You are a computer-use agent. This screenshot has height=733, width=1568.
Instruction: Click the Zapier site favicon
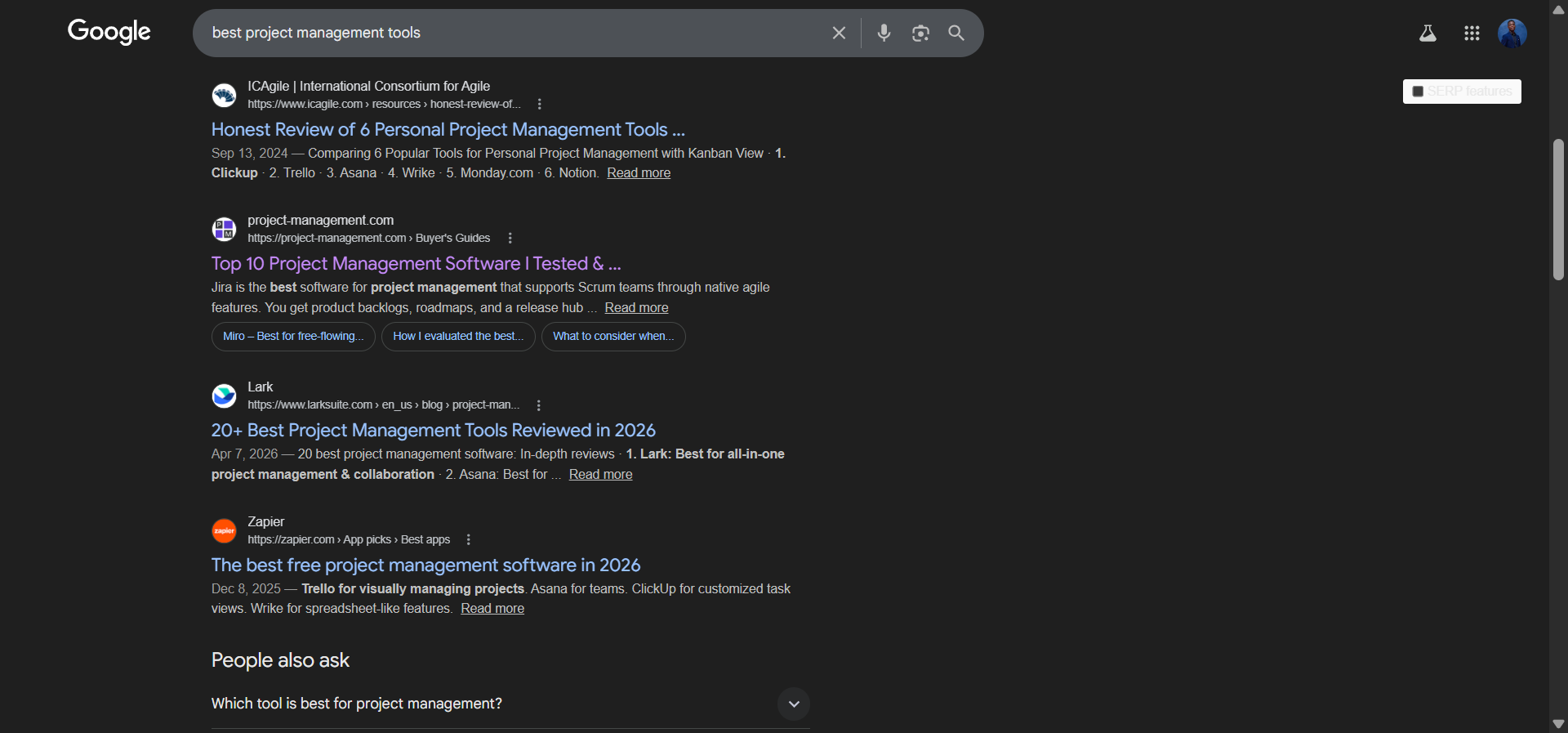[224, 530]
